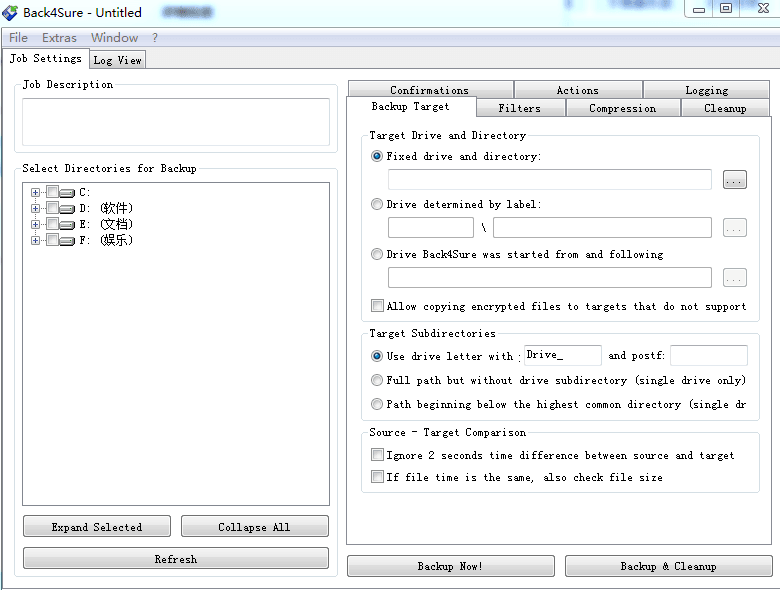Open the Window menu
The image size is (780, 590).
(114, 38)
